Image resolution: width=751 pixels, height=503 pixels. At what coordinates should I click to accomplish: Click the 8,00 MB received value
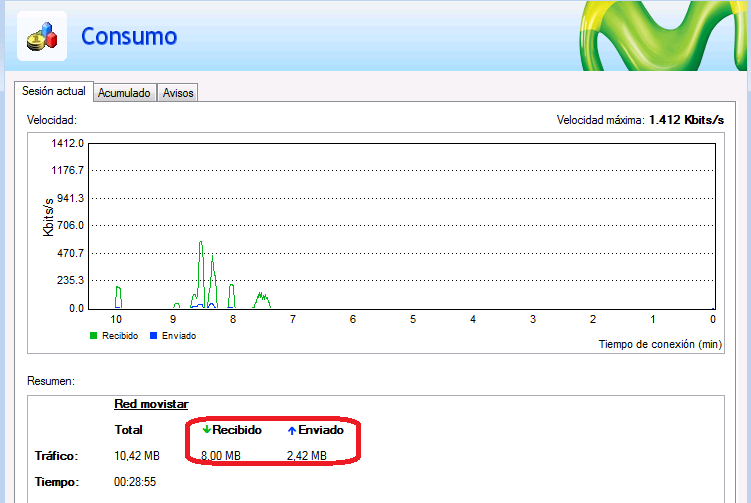(221, 456)
